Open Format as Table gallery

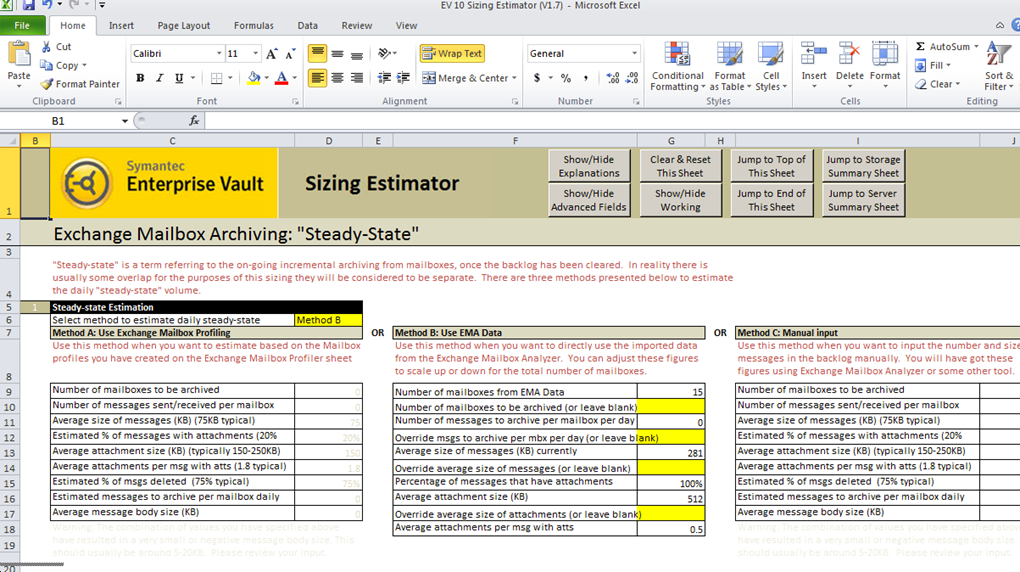coord(730,66)
